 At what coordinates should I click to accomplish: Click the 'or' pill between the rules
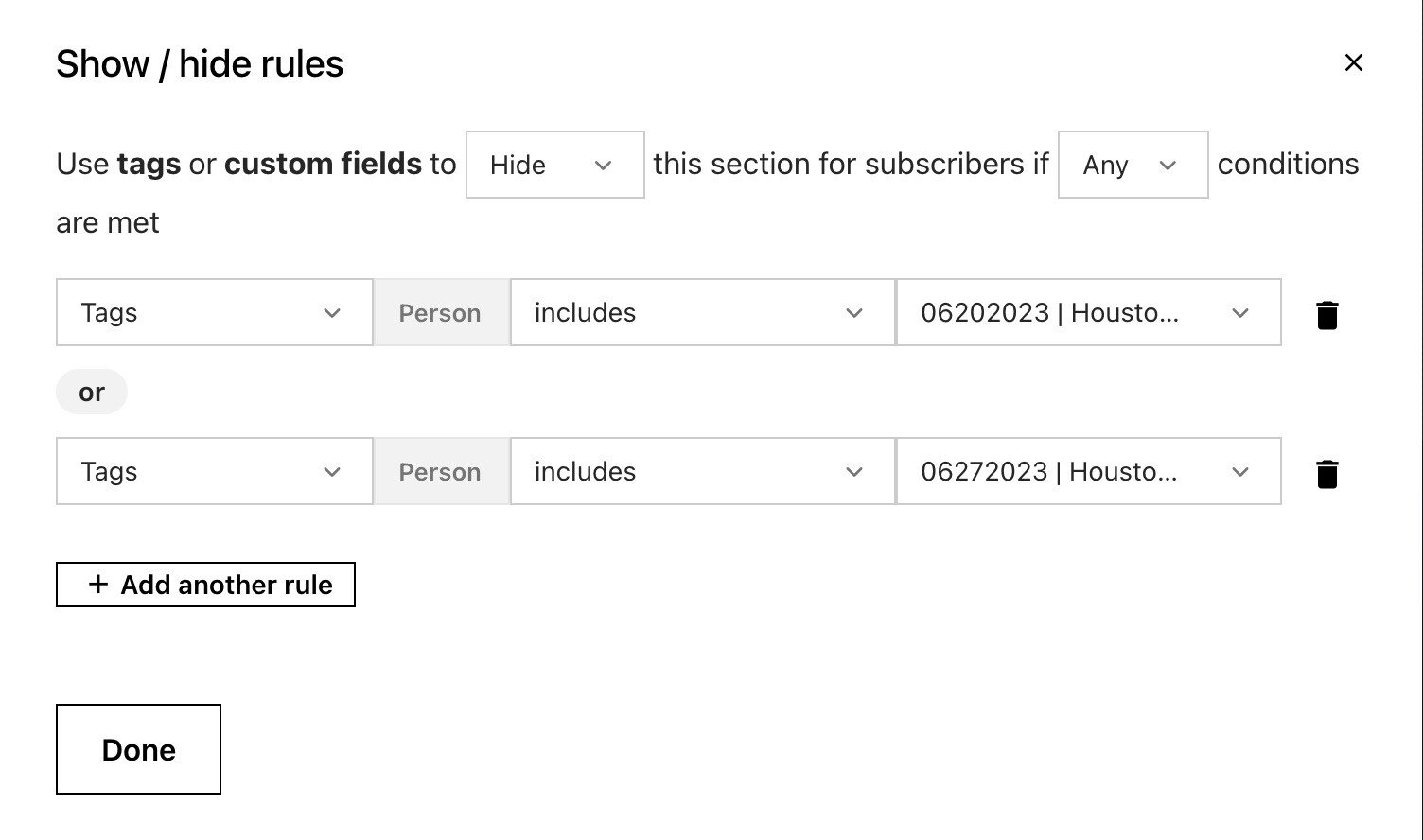pos(92,392)
